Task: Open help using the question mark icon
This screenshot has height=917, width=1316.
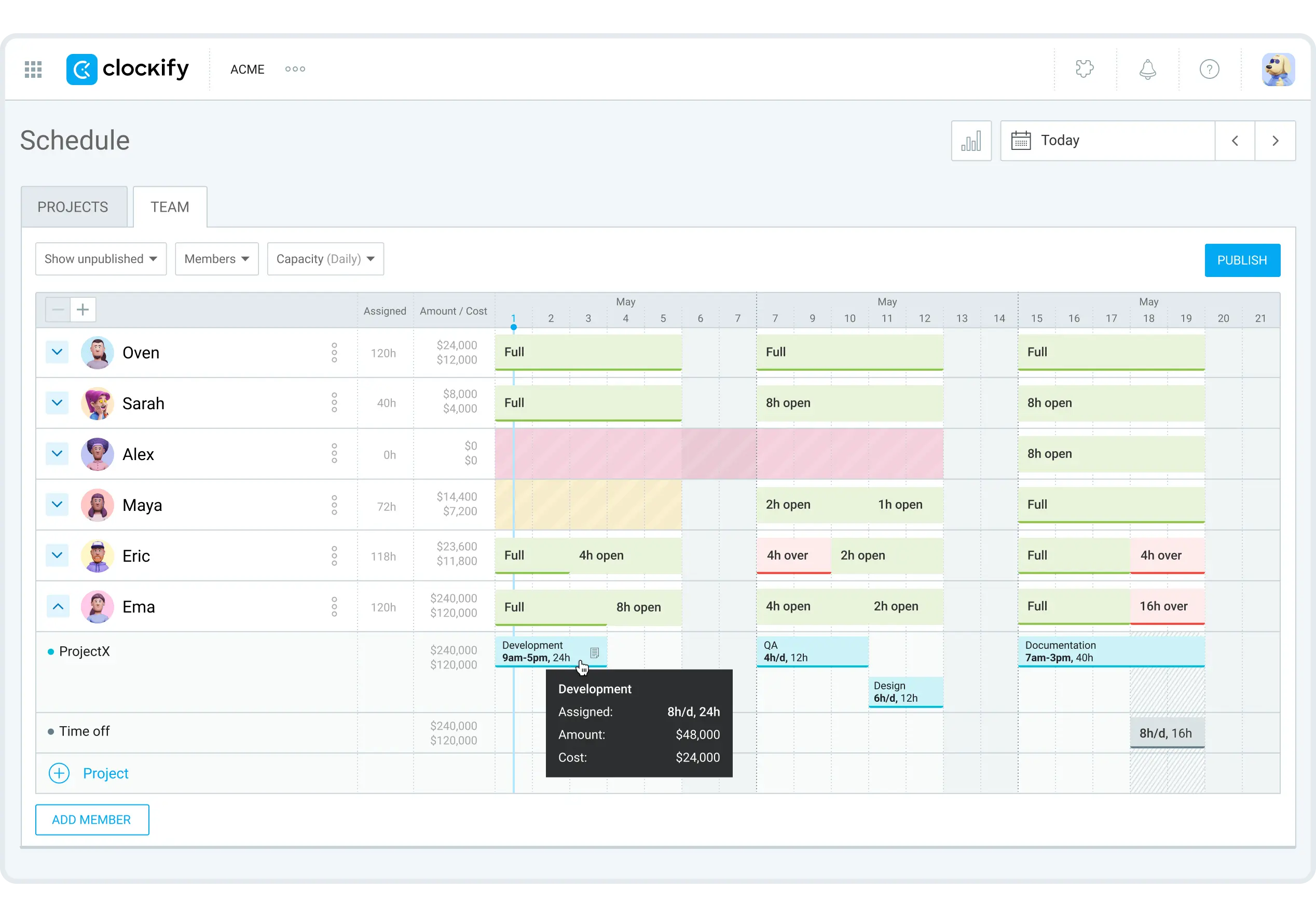Action: pos(1210,69)
